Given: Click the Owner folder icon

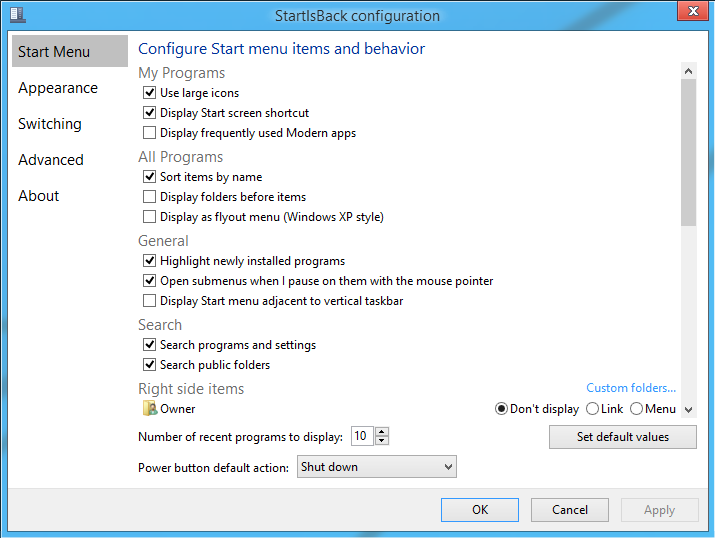Looking at the screenshot, I should pos(150,408).
